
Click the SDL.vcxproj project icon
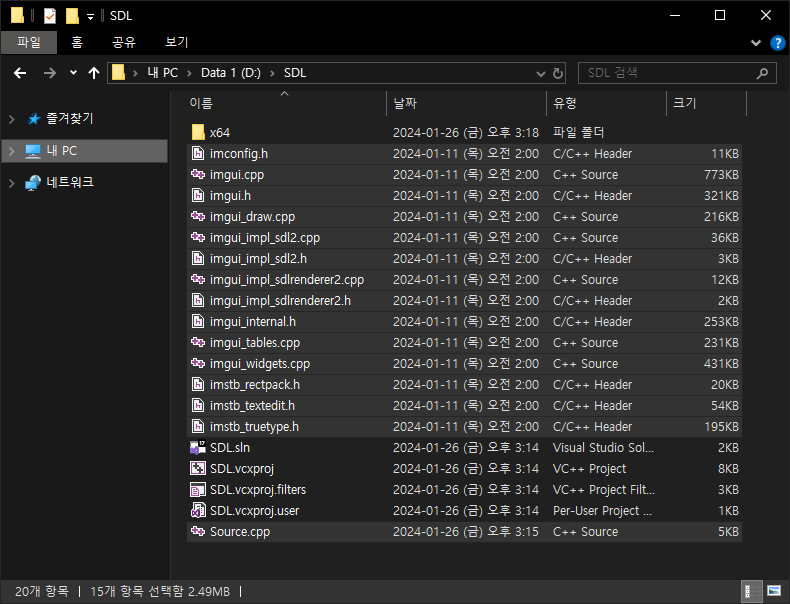point(198,468)
